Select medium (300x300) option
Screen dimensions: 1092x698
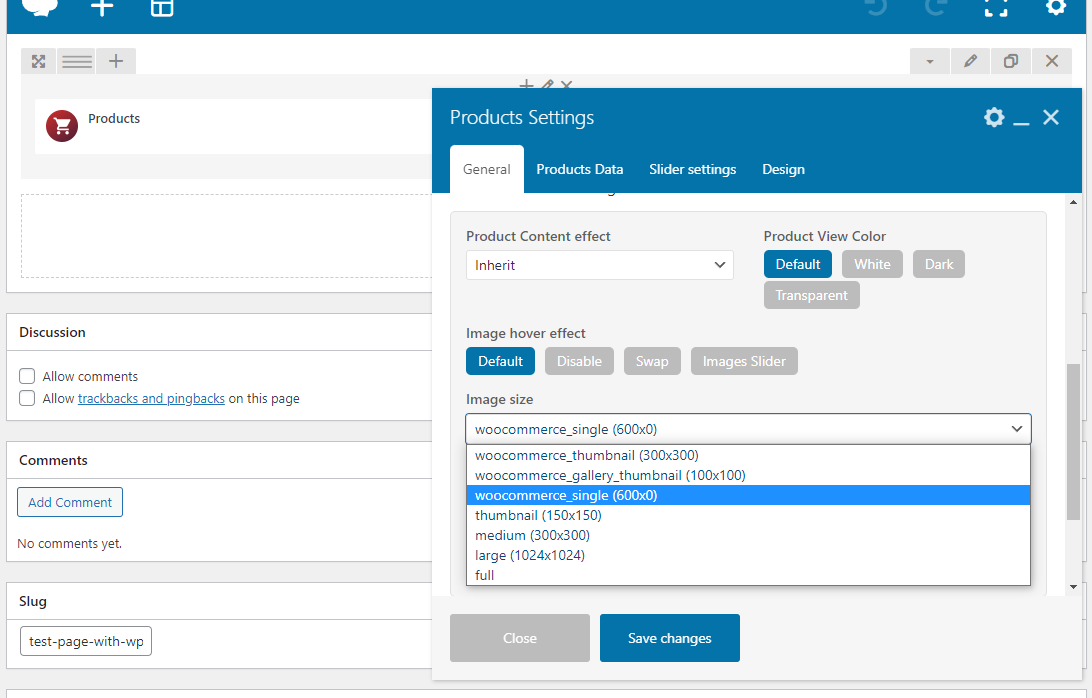[x=748, y=536]
